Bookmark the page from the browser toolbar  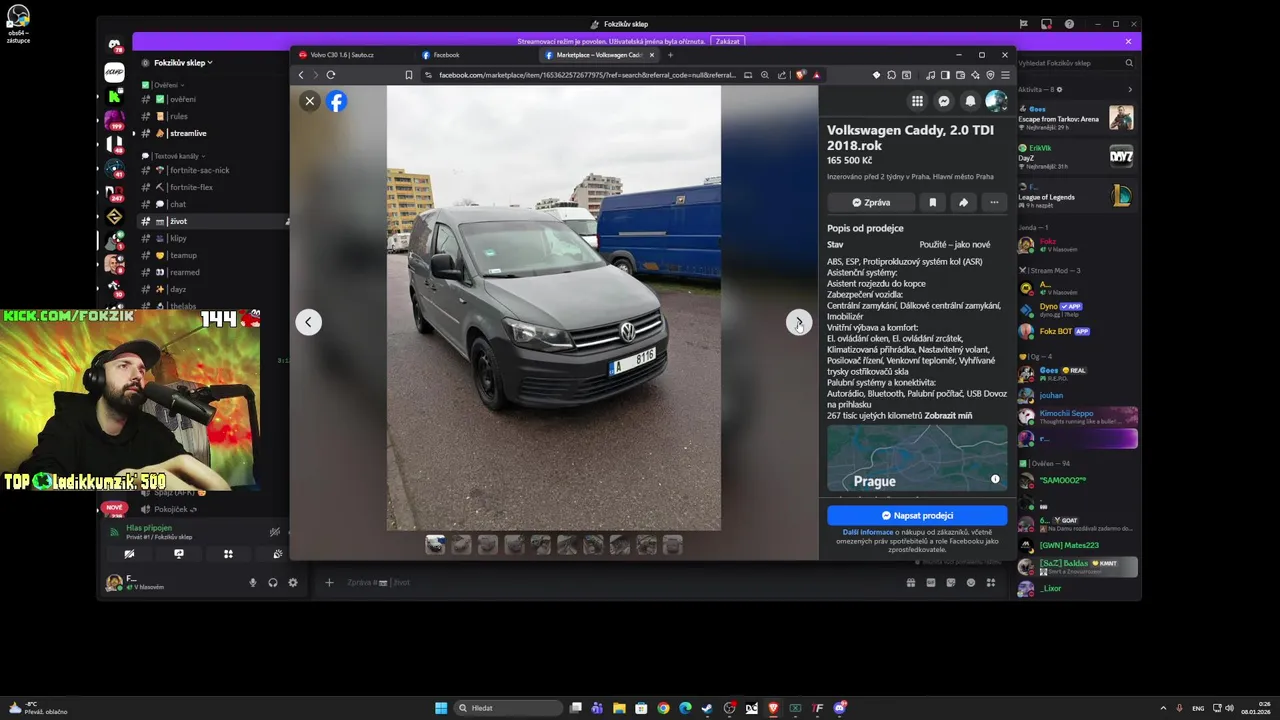408,75
